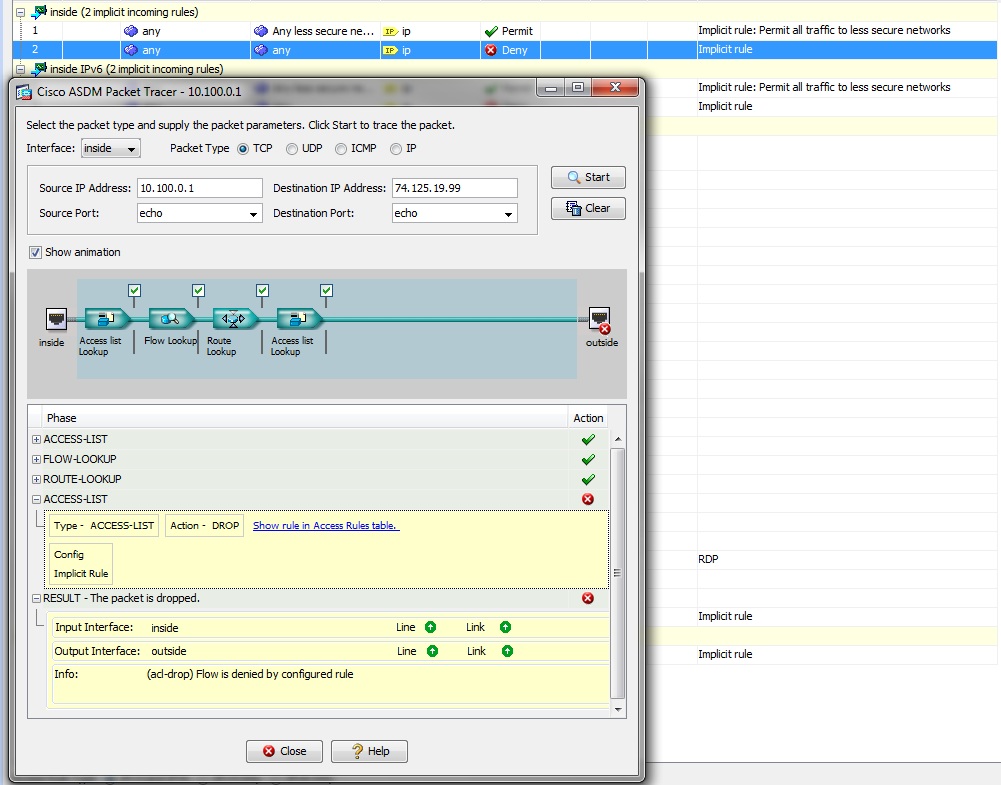The width and height of the screenshot is (1001, 785).
Task: Select the IP packet type
Action: point(396,149)
